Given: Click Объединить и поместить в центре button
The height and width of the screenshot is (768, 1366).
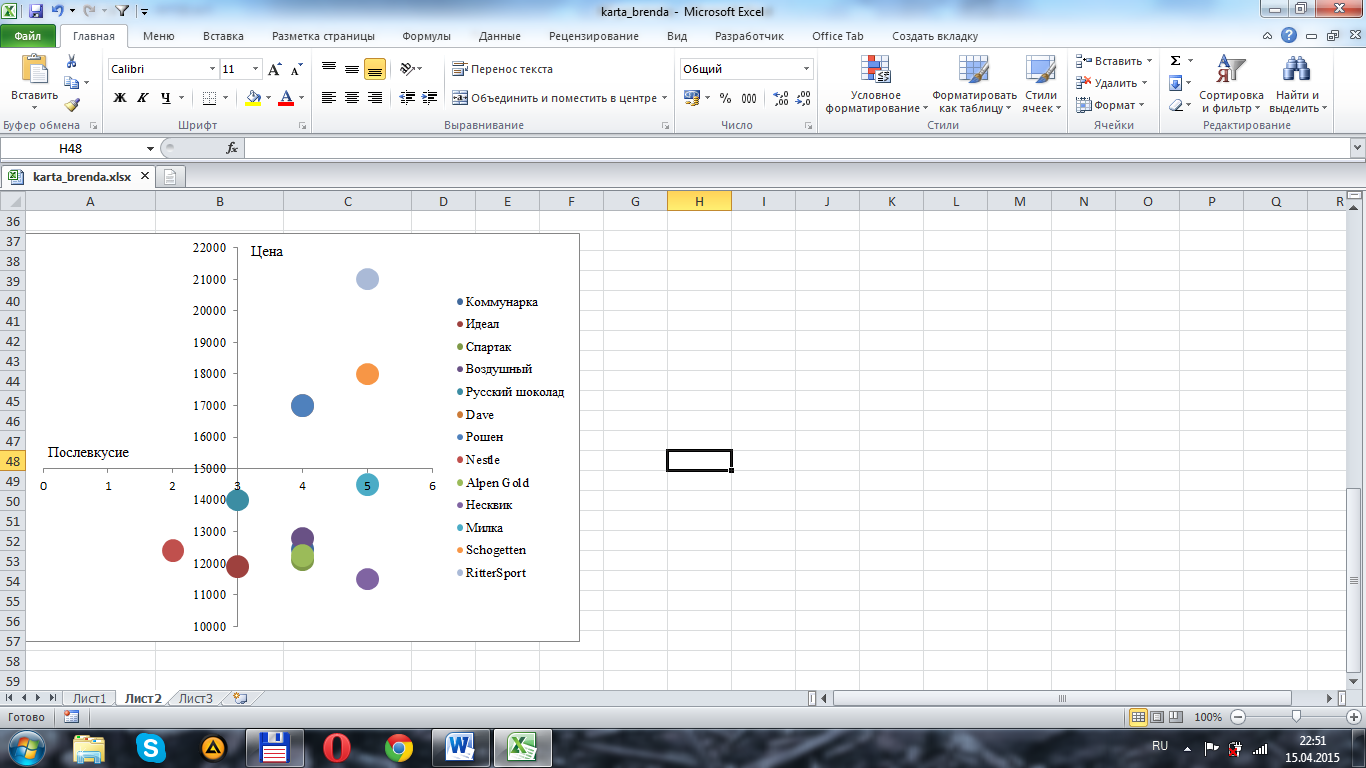Looking at the screenshot, I should coord(560,98).
